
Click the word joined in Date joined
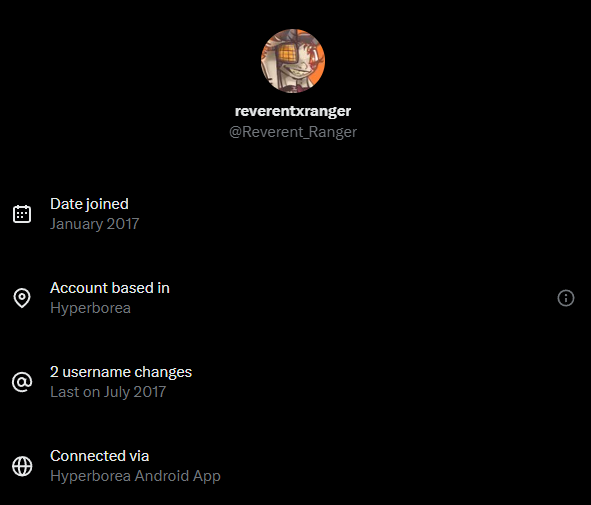(107, 205)
